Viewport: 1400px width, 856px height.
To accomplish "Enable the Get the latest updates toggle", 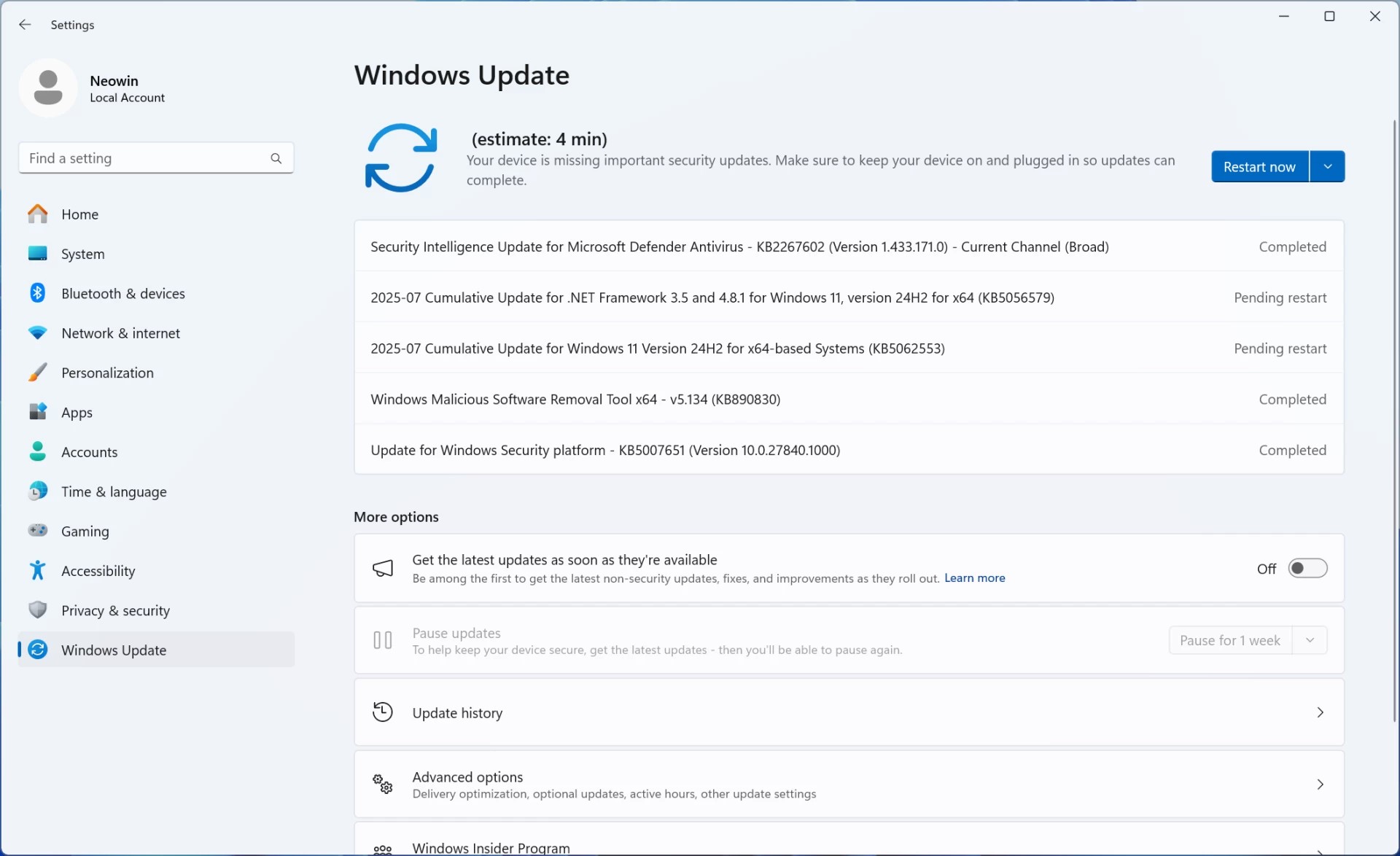I will [x=1307, y=569].
